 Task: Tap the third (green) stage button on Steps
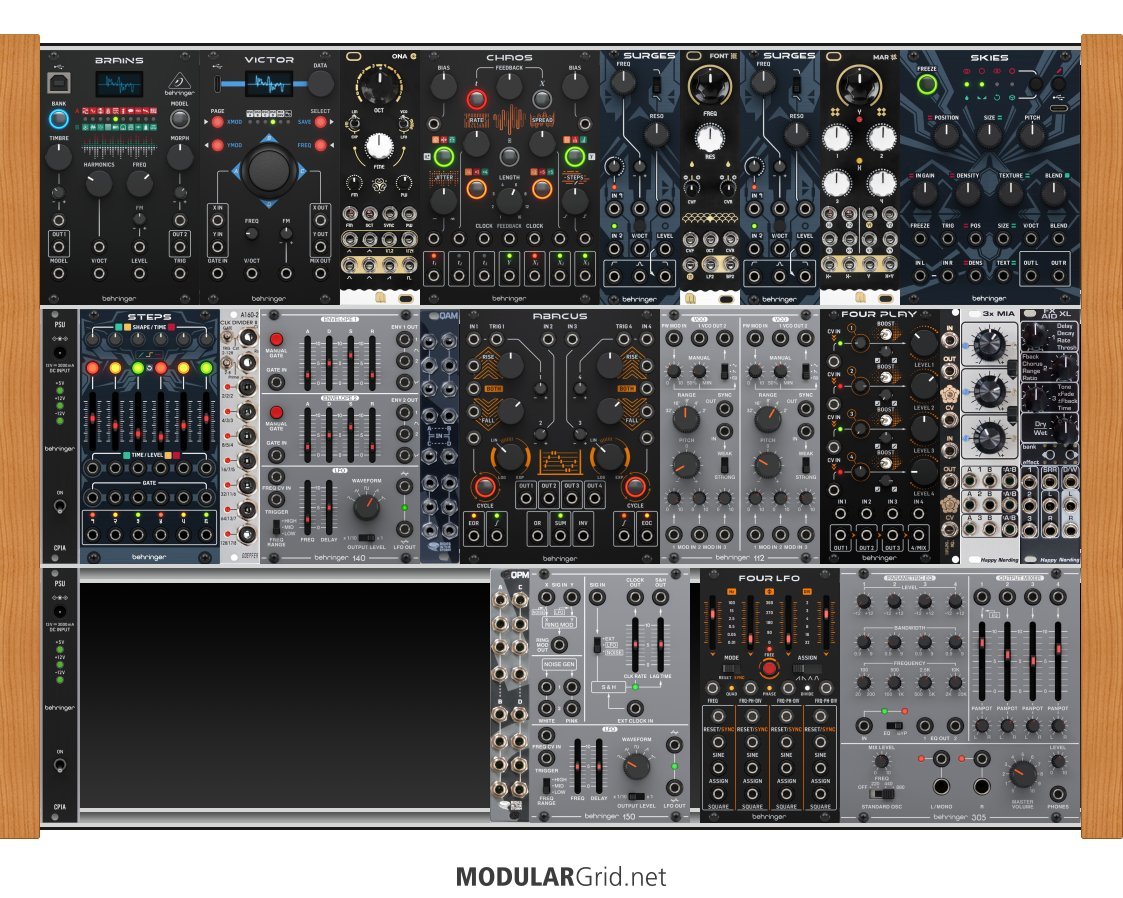138,368
